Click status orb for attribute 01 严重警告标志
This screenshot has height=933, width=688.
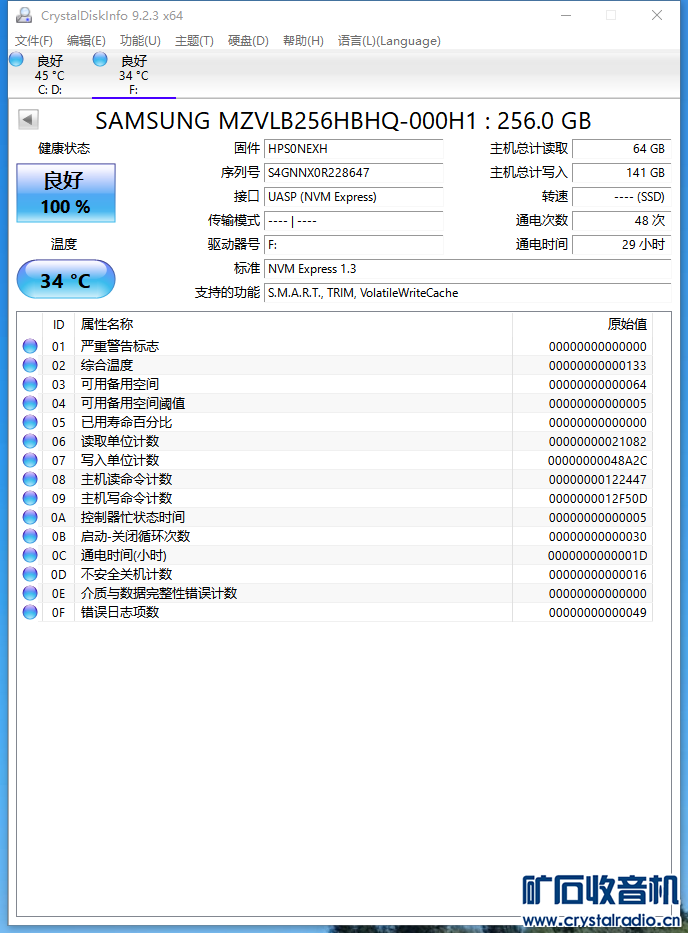click(x=30, y=346)
